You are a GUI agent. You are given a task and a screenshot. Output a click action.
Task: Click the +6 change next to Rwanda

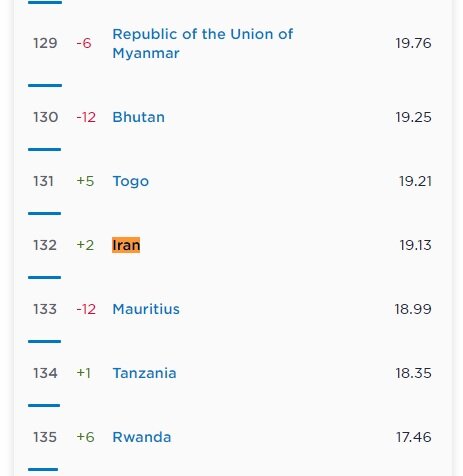[x=85, y=437]
